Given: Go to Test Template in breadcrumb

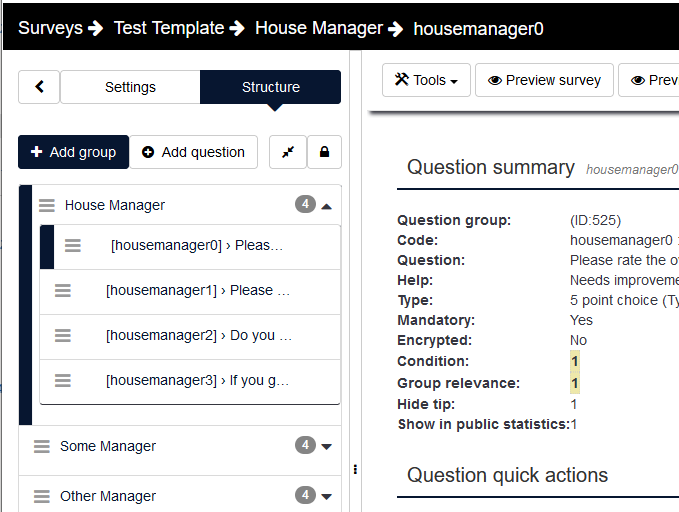Looking at the screenshot, I should 168,28.
